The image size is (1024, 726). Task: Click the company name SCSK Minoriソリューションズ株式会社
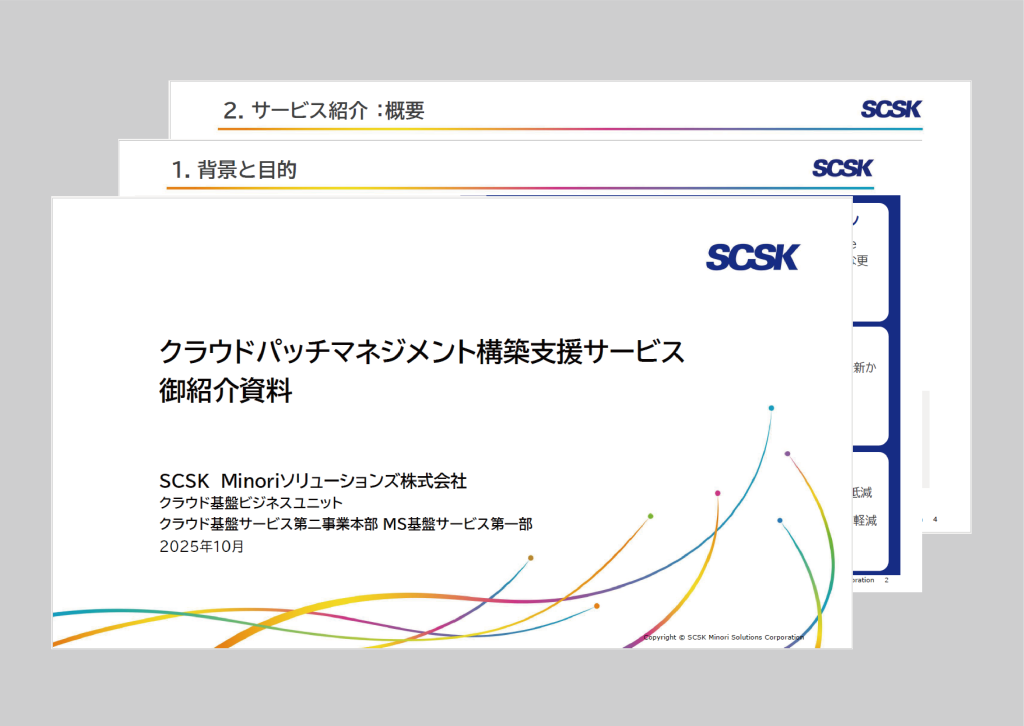pyautogui.click(x=313, y=481)
